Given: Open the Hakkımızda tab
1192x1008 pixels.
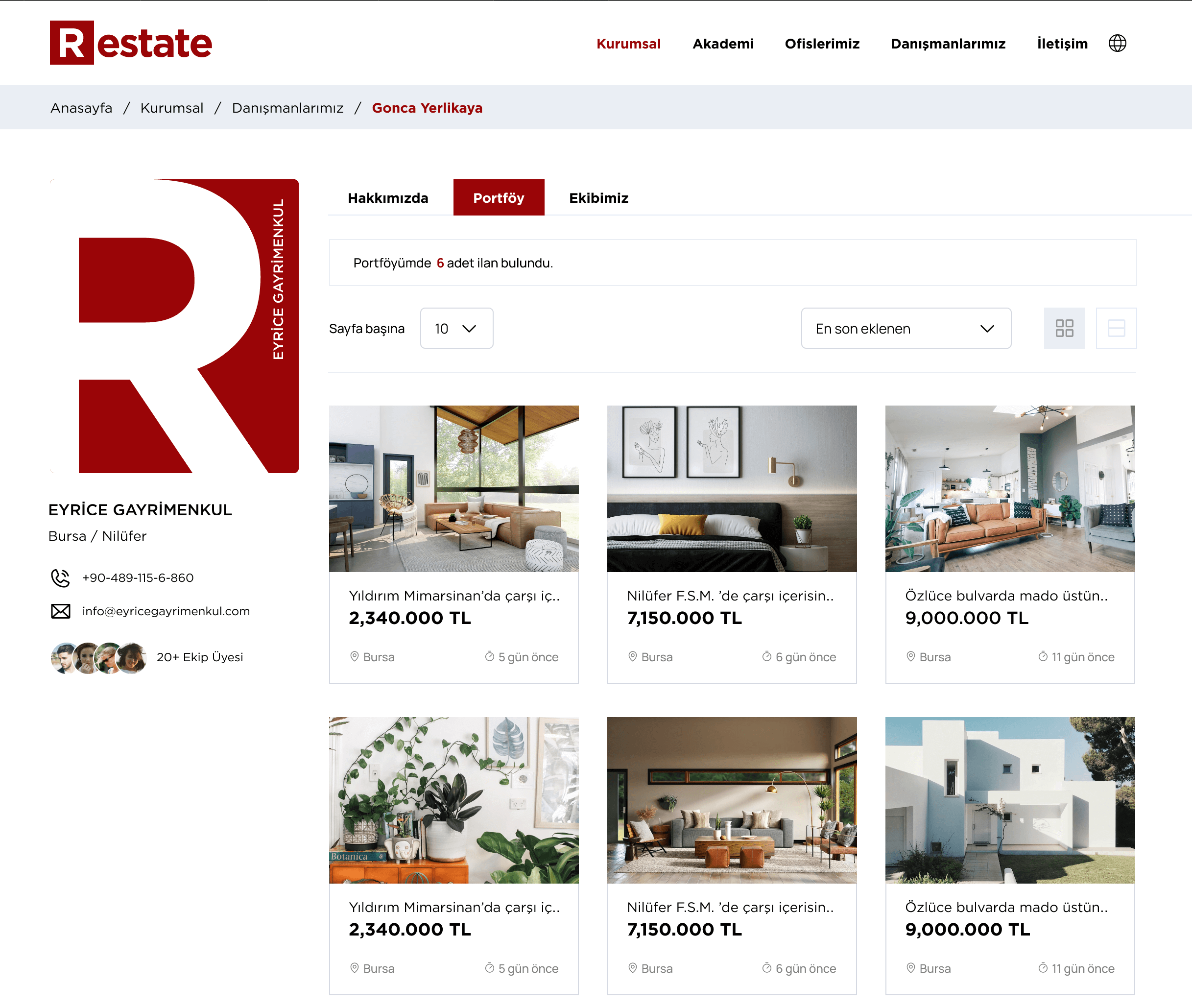Looking at the screenshot, I should (387, 198).
